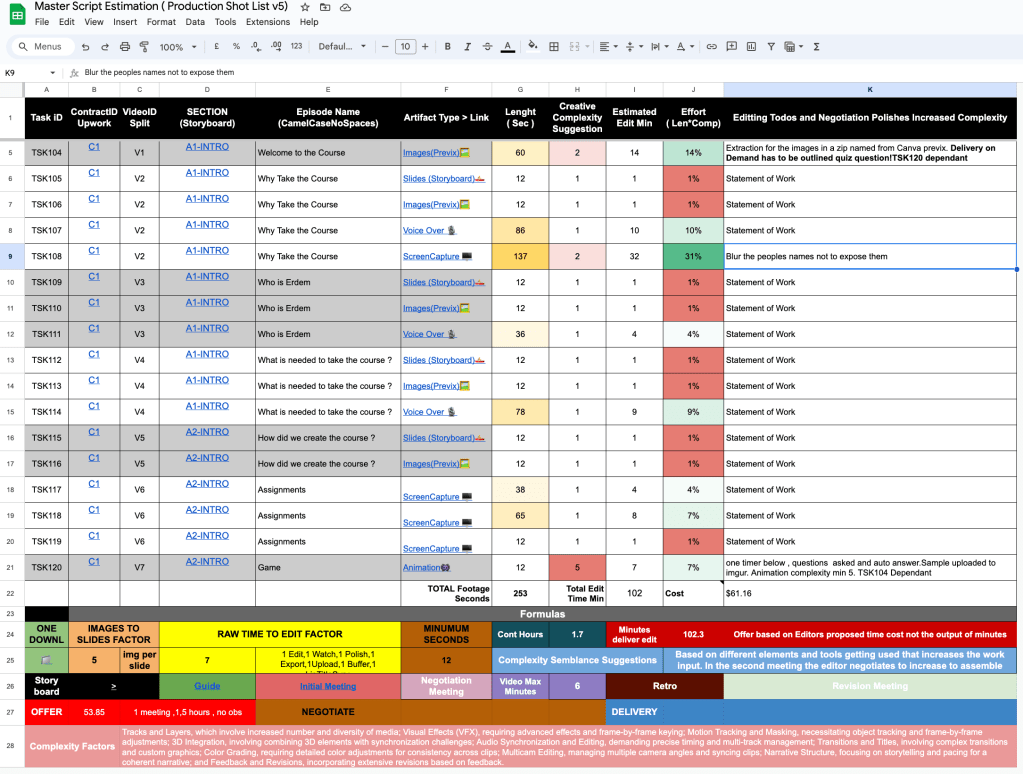Screen dimensions: 1023x774
Task: Toggle strikethrough formatting
Action: (487, 46)
